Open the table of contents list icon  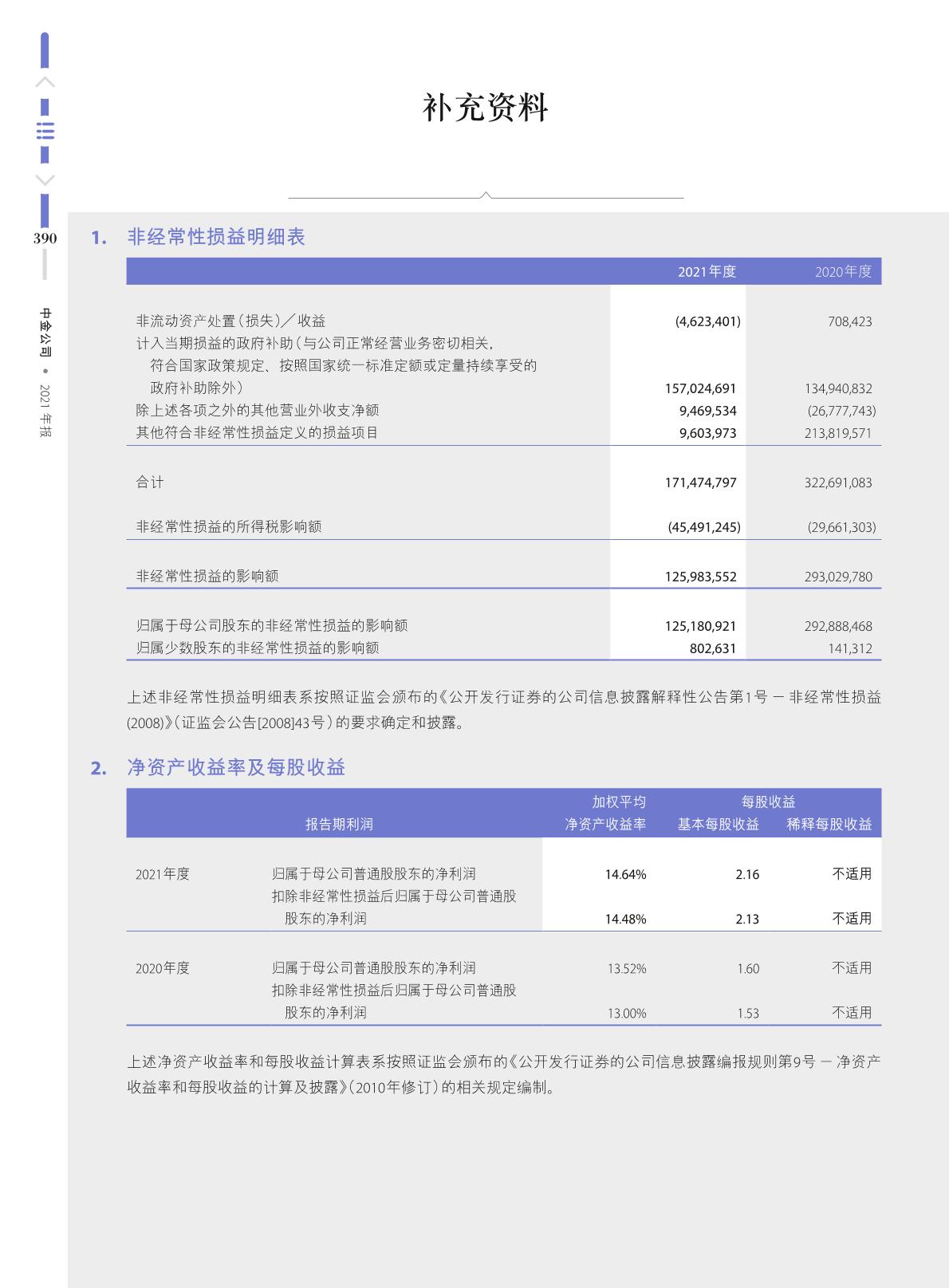point(45,132)
